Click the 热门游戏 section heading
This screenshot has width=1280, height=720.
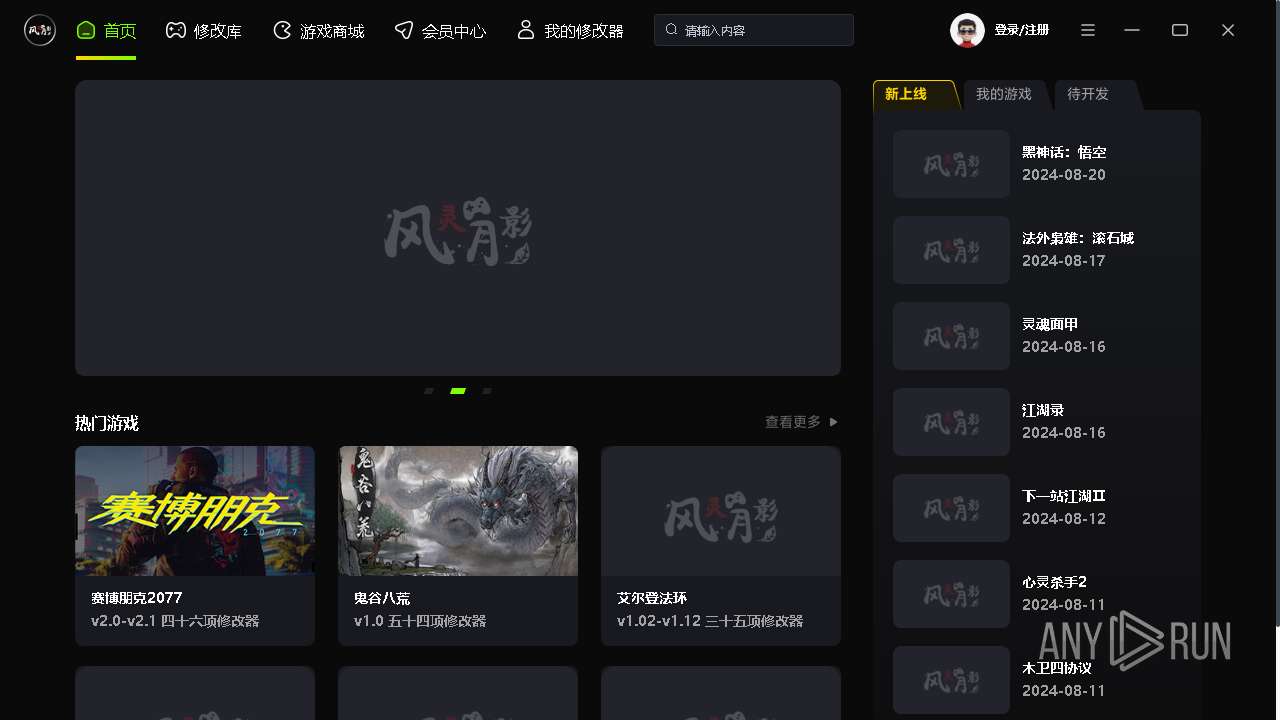pyautogui.click(x=107, y=423)
